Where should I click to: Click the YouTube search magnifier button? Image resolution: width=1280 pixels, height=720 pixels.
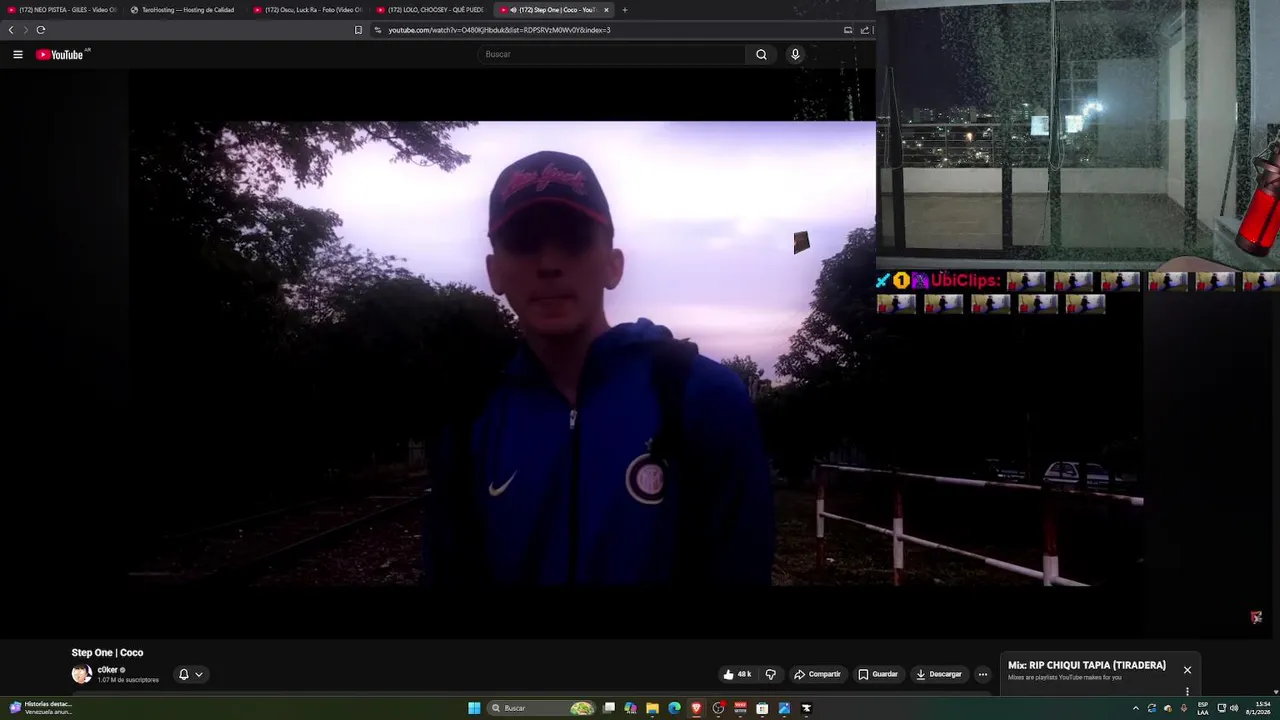(x=761, y=55)
